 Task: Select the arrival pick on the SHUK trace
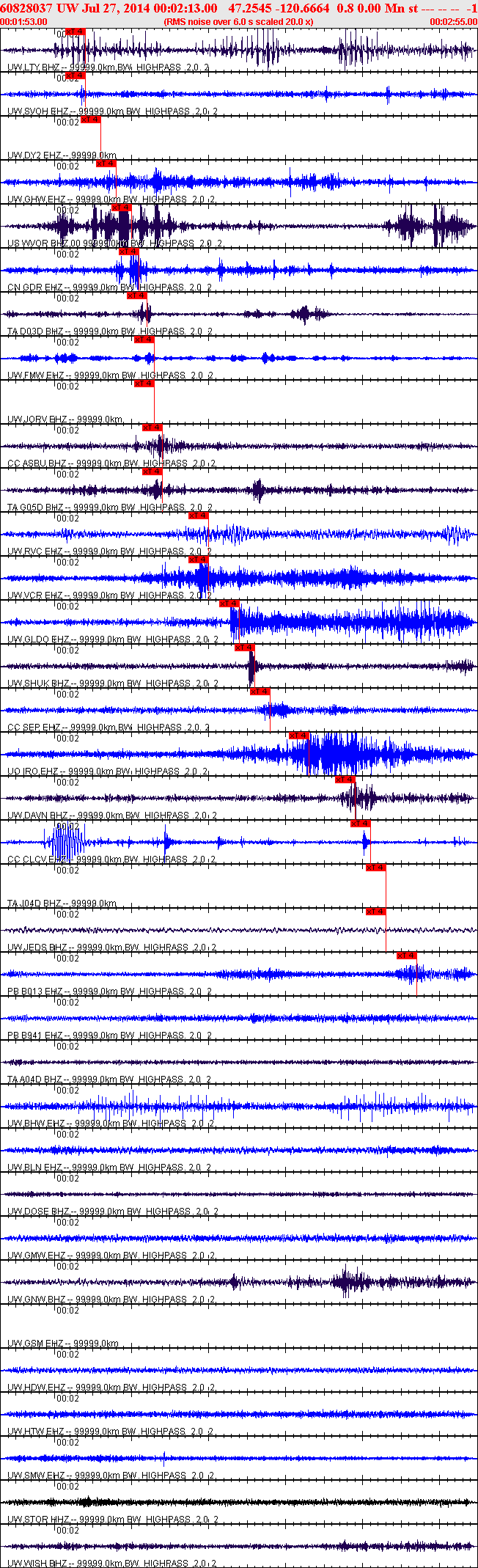coord(245,648)
